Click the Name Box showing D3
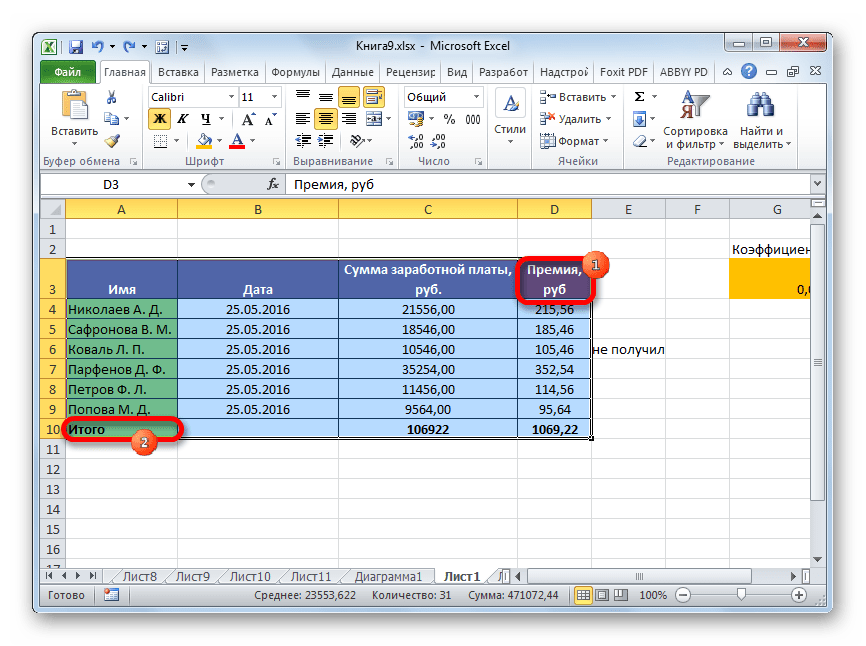866x646 pixels. pyautogui.click(x=118, y=185)
